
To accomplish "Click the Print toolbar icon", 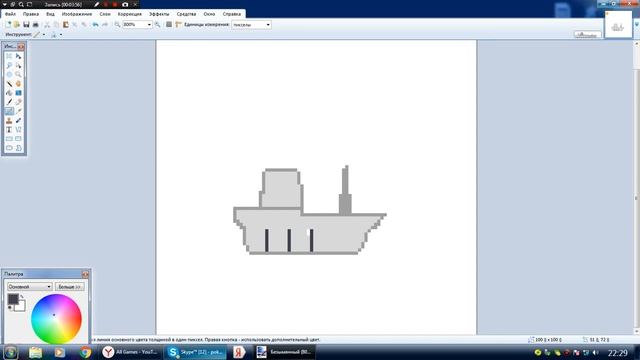I will [x=36, y=25].
